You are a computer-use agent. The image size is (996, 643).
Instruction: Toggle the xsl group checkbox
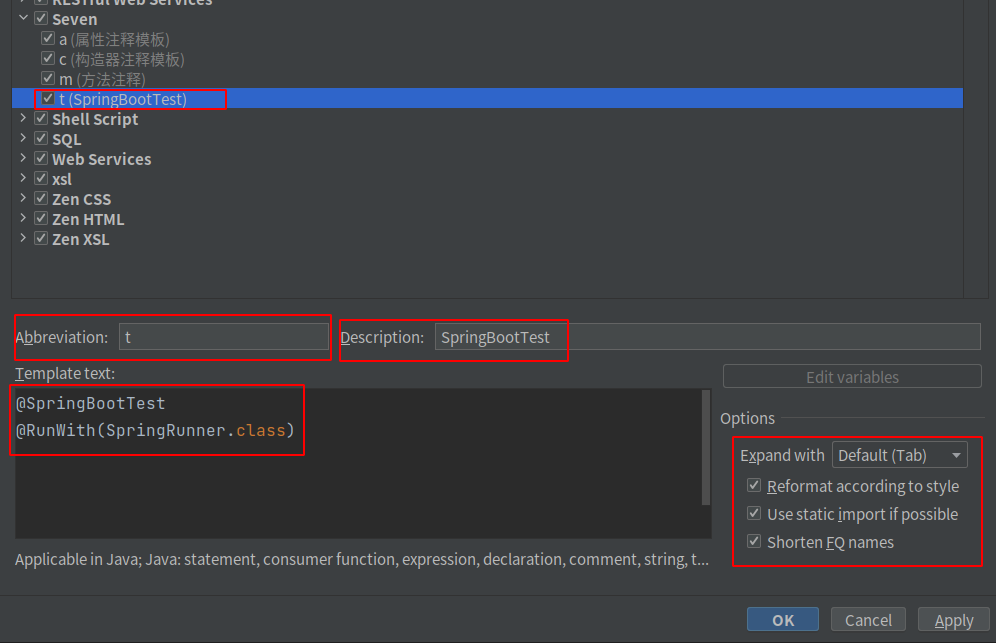point(41,178)
